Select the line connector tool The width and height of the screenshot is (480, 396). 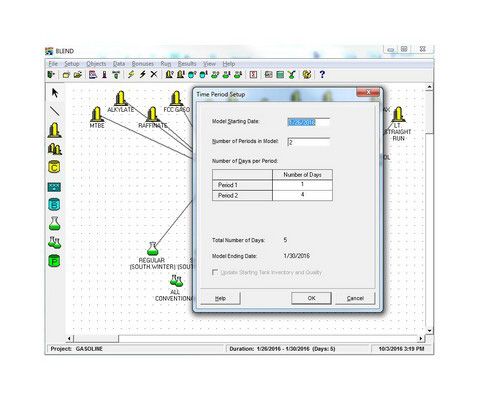pyautogui.click(x=55, y=111)
